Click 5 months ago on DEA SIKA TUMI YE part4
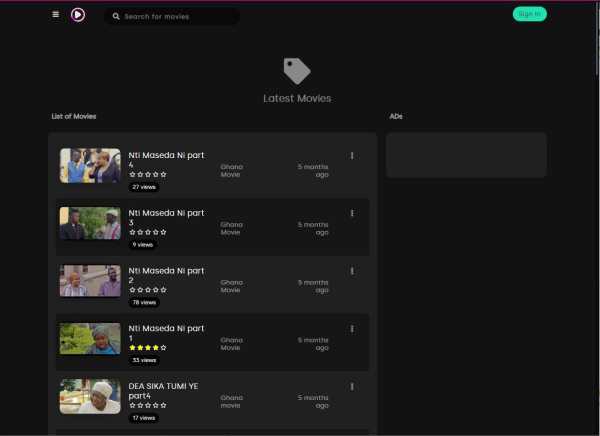The height and width of the screenshot is (436, 600). (x=313, y=402)
